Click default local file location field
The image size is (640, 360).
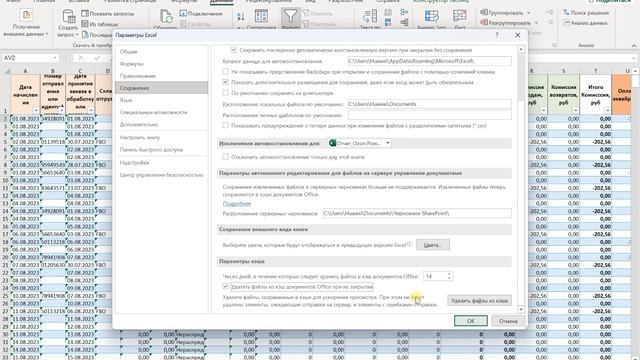429,104
